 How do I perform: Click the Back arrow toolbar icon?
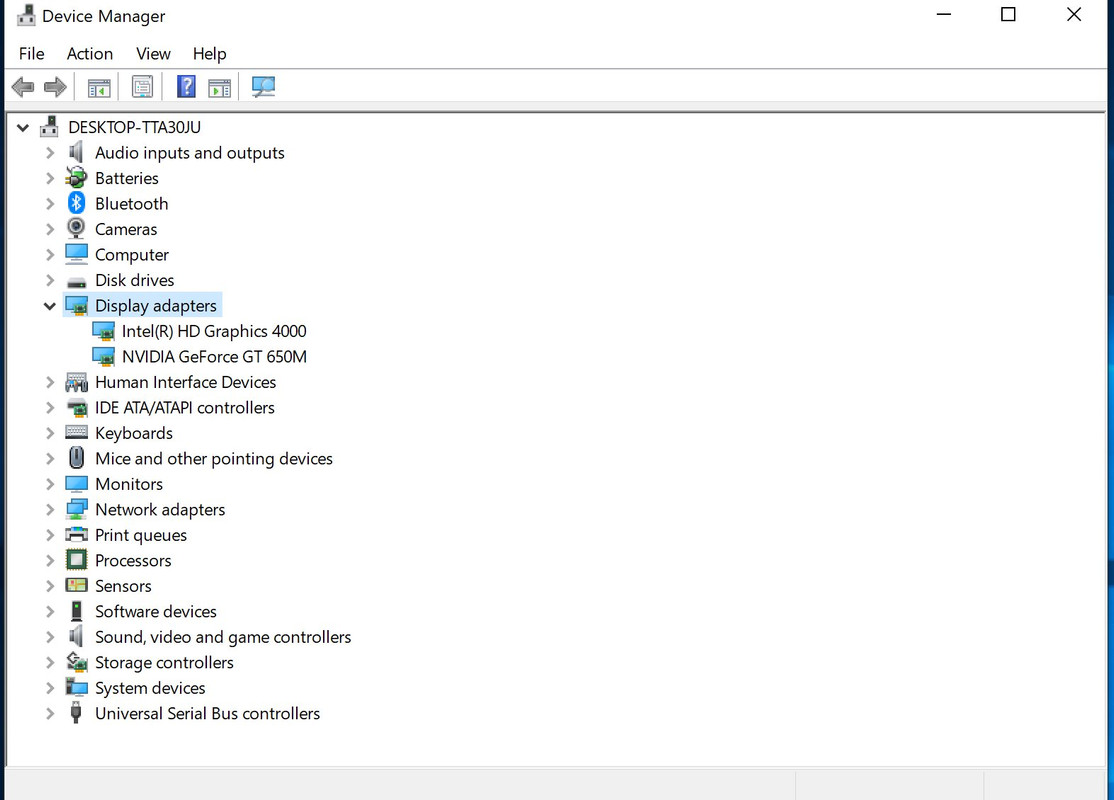pos(23,87)
